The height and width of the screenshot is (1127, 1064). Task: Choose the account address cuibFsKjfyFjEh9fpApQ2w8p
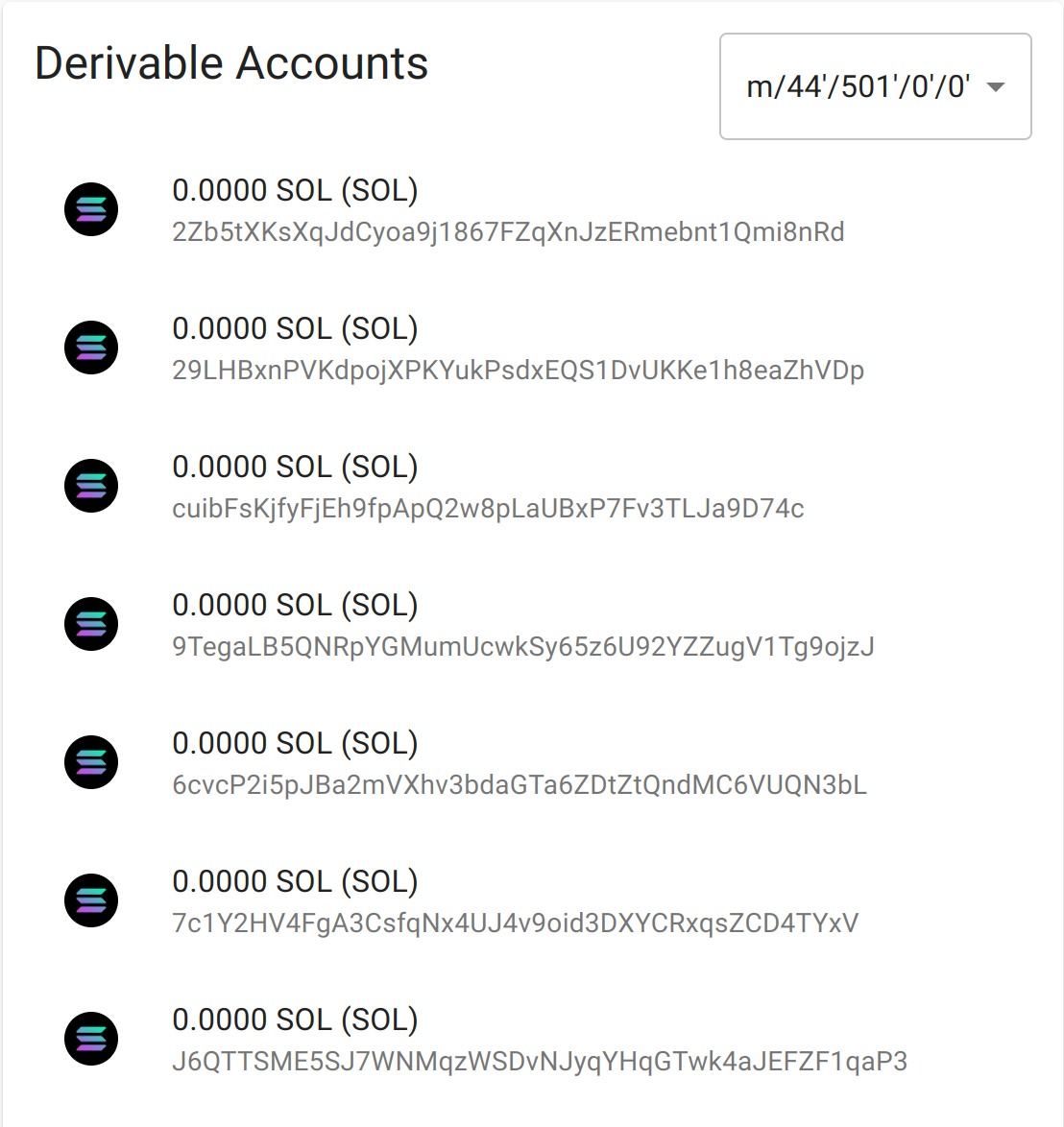(488, 509)
